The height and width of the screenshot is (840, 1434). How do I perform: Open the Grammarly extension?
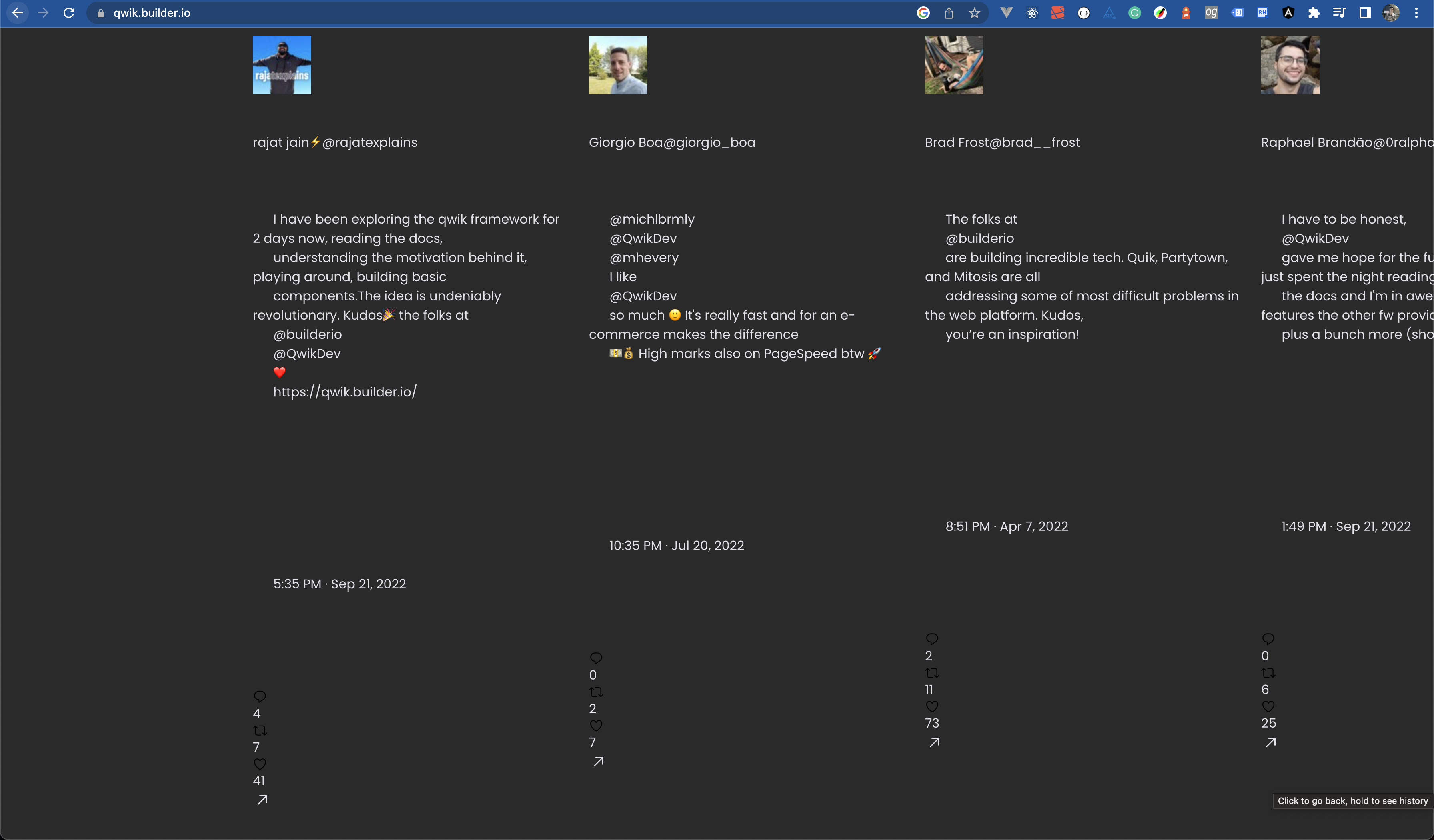tap(1134, 13)
